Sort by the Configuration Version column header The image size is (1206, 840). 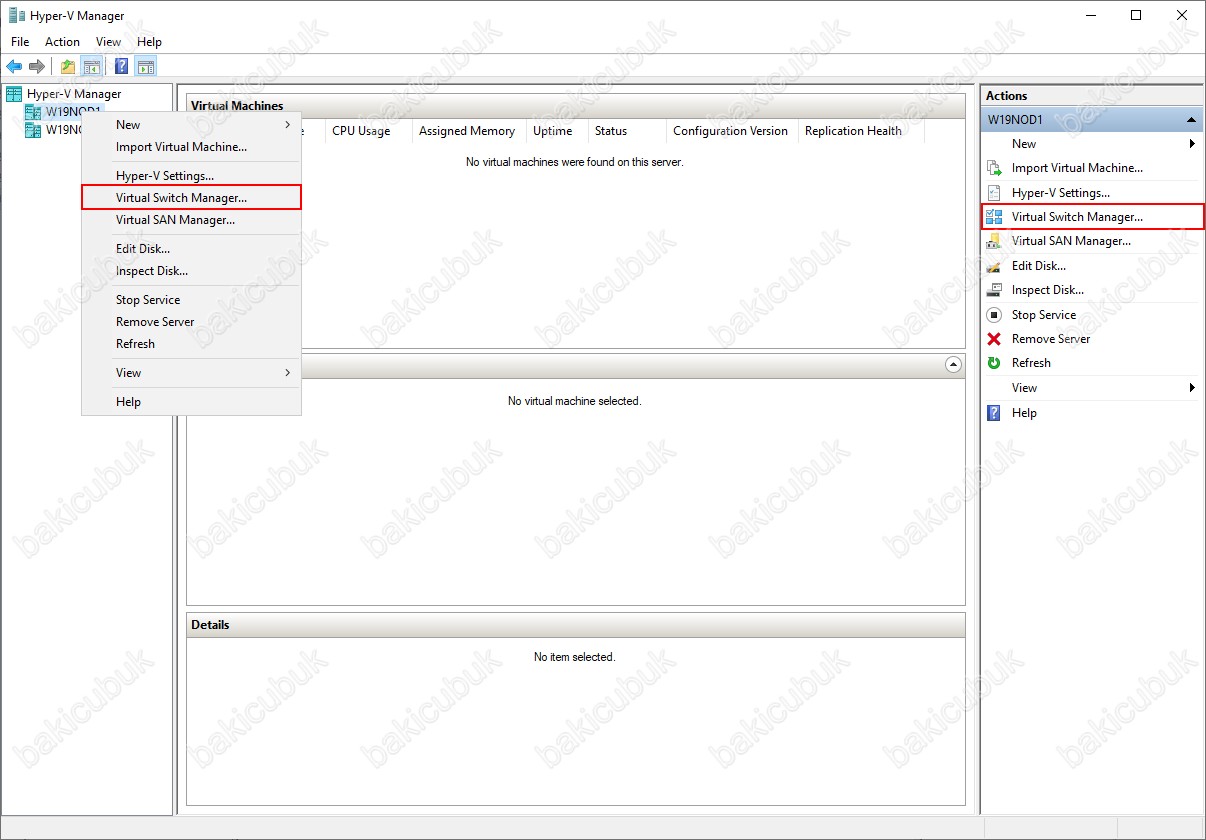(x=732, y=131)
